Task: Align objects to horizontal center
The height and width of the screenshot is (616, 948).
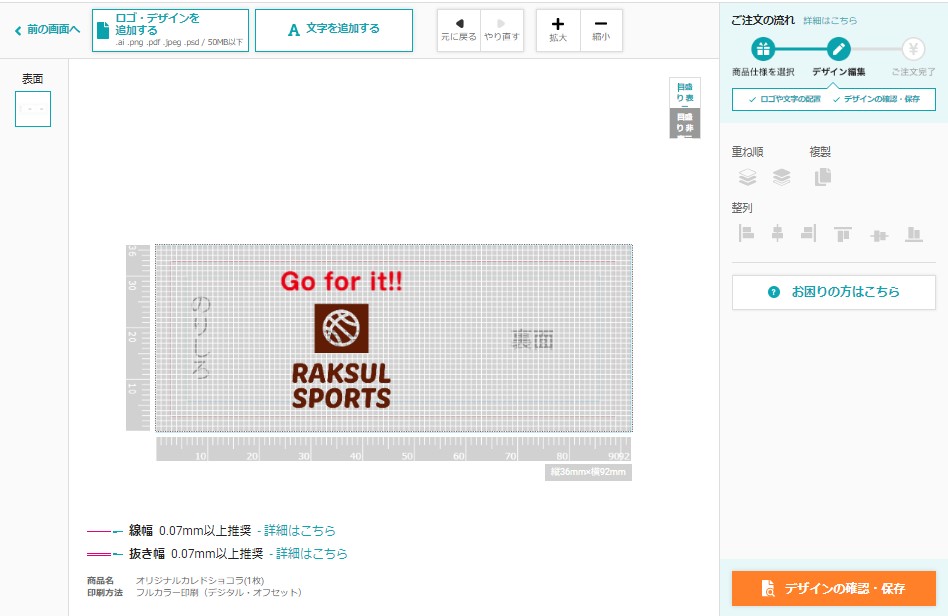Action: point(778,233)
